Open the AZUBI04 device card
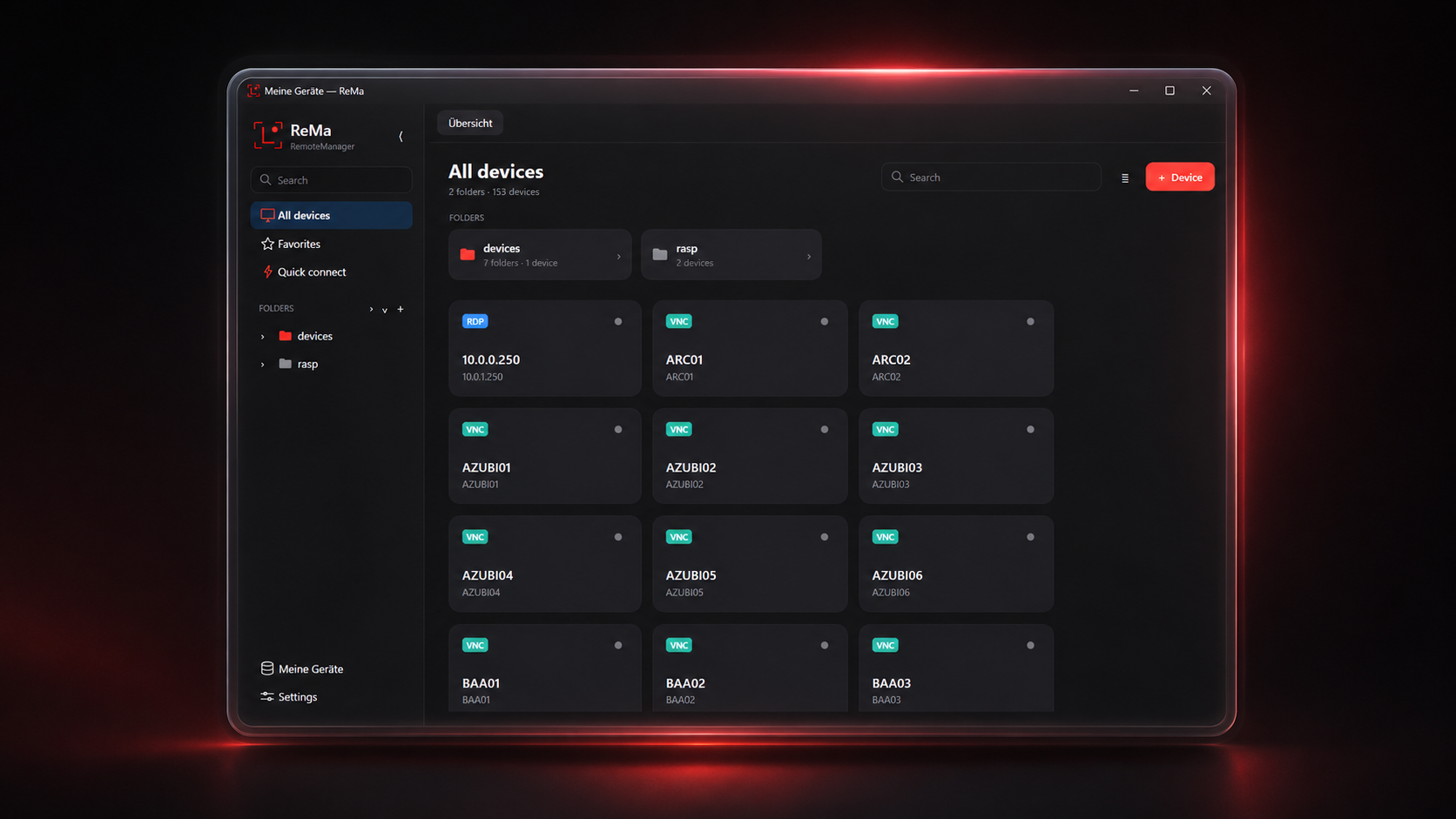 pyautogui.click(x=545, y=564)
